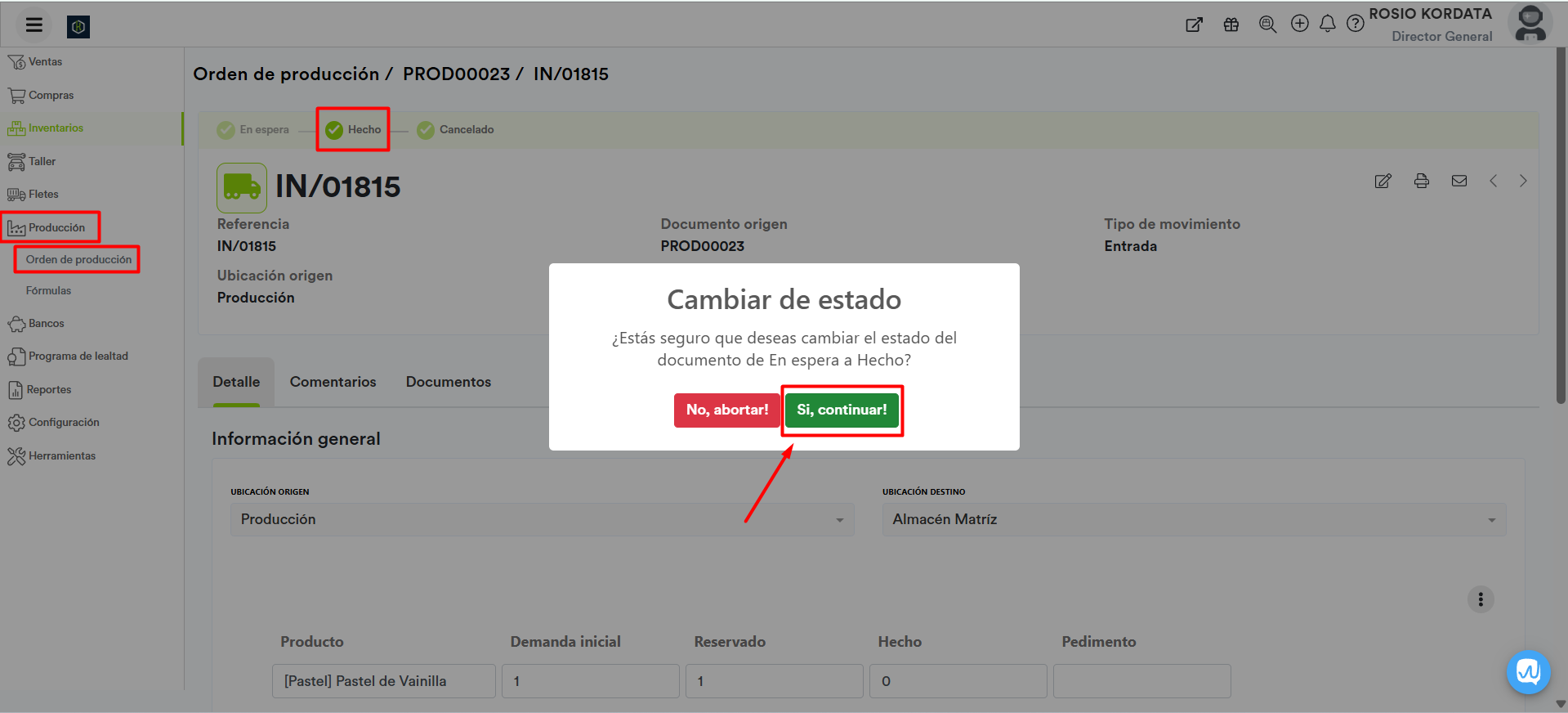Click the Pedimento input field
Image resolution: width=1568 pixels, height=713 pixels.
tap(1141, 680)
